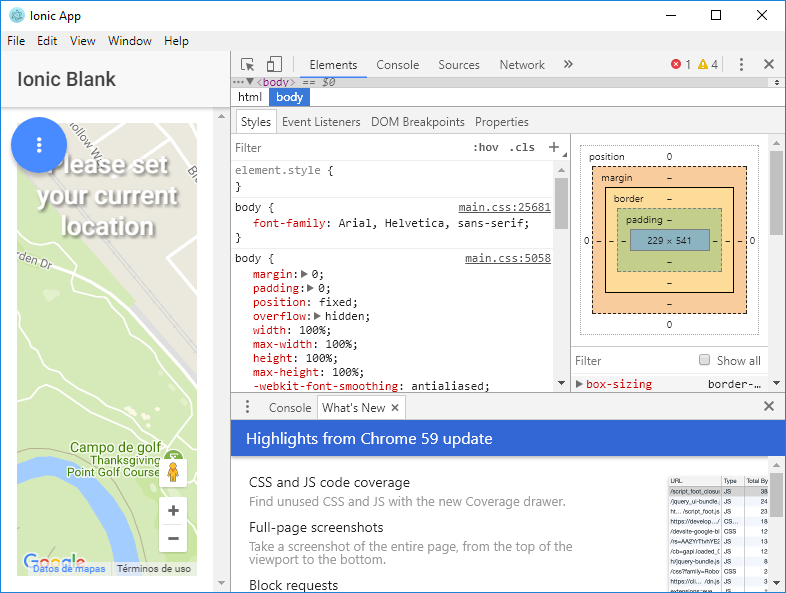Screen dimensions: 786x593
Task: Toggle the :hov element state button
Action: pyautogui.click(x=485, y=147)
